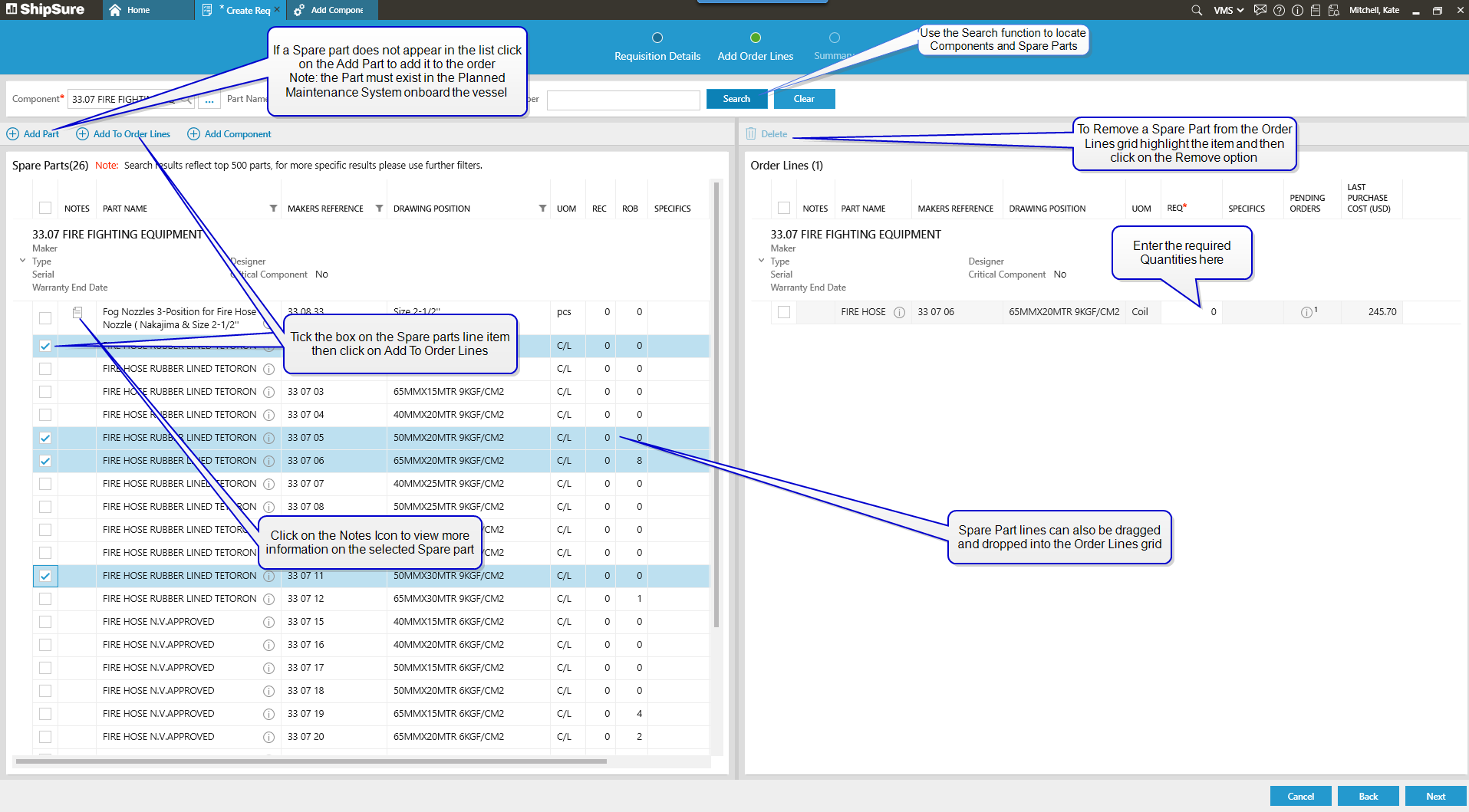Screen dimensions: 1469x812
Task: Click the document notification bell icon
Action: tap(1333, 10)
